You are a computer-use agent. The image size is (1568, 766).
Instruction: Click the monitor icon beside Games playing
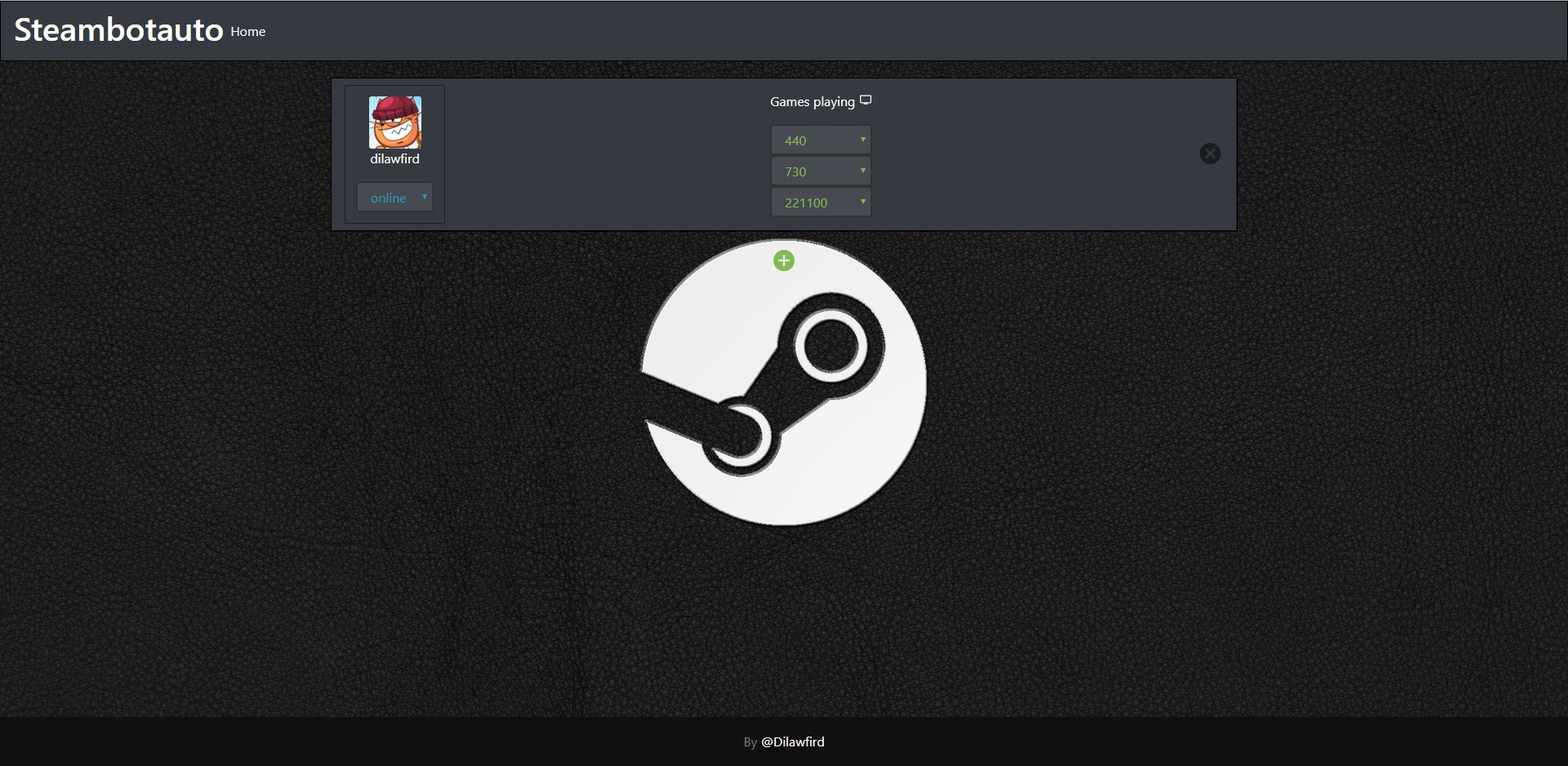point(866,100)
